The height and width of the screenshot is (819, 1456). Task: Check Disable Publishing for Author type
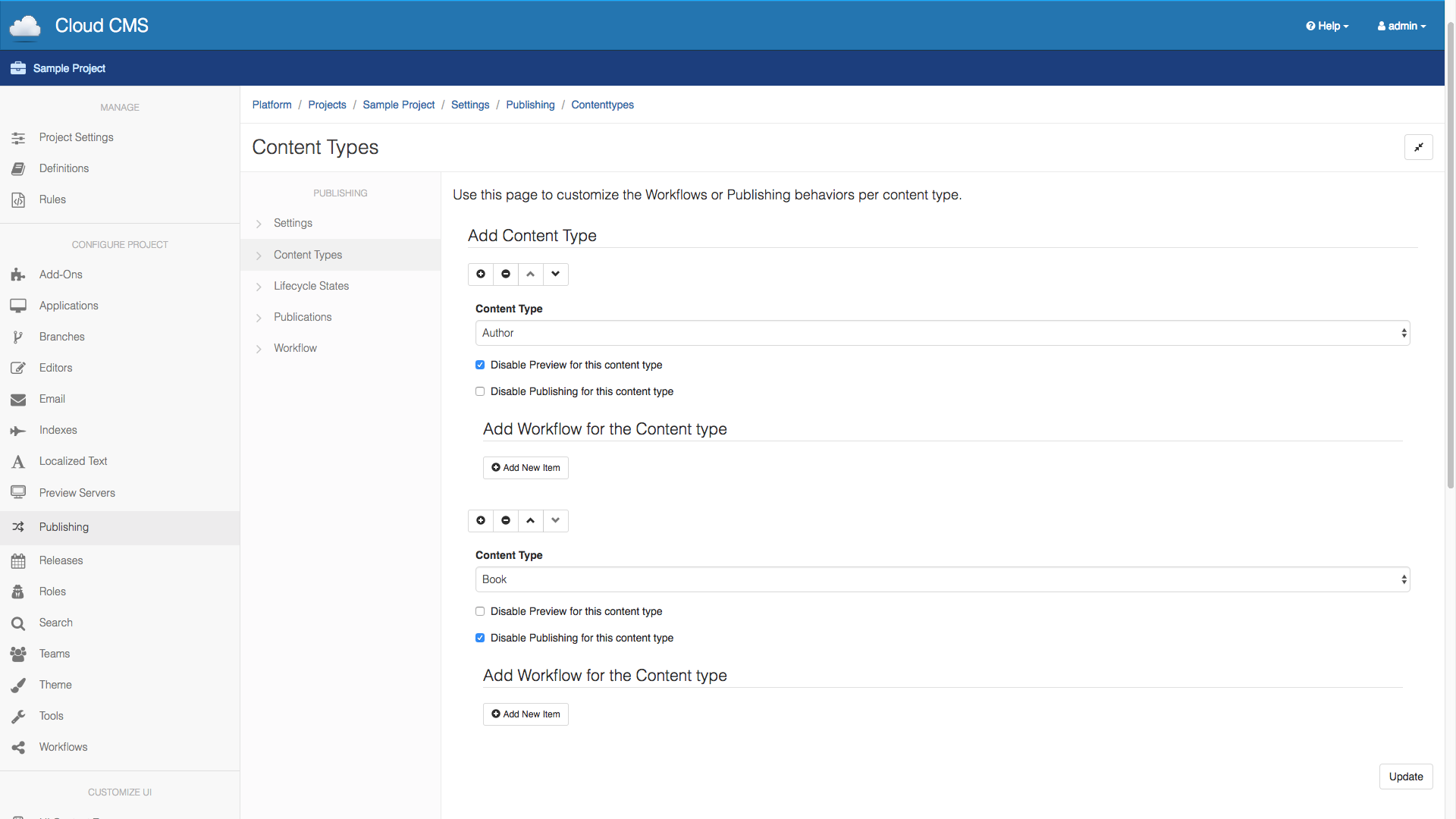480,391
